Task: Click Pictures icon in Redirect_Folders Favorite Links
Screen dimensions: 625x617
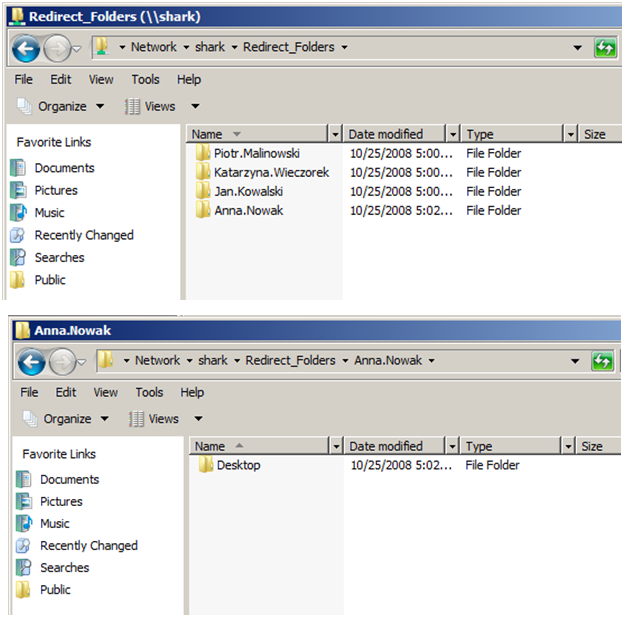Action: coord(18,190)
